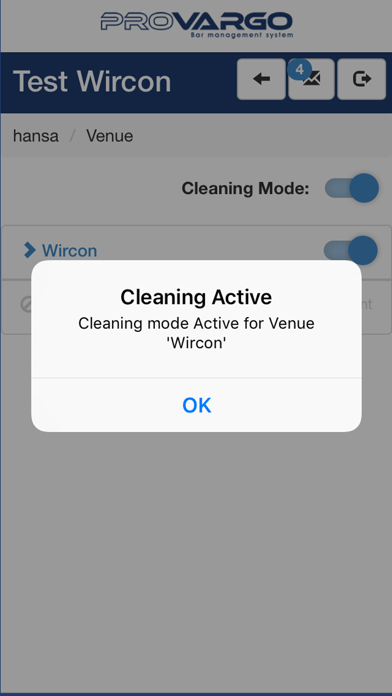Open the Wircon venue link
Screen dimensions: 392x696
pos(69,251)
